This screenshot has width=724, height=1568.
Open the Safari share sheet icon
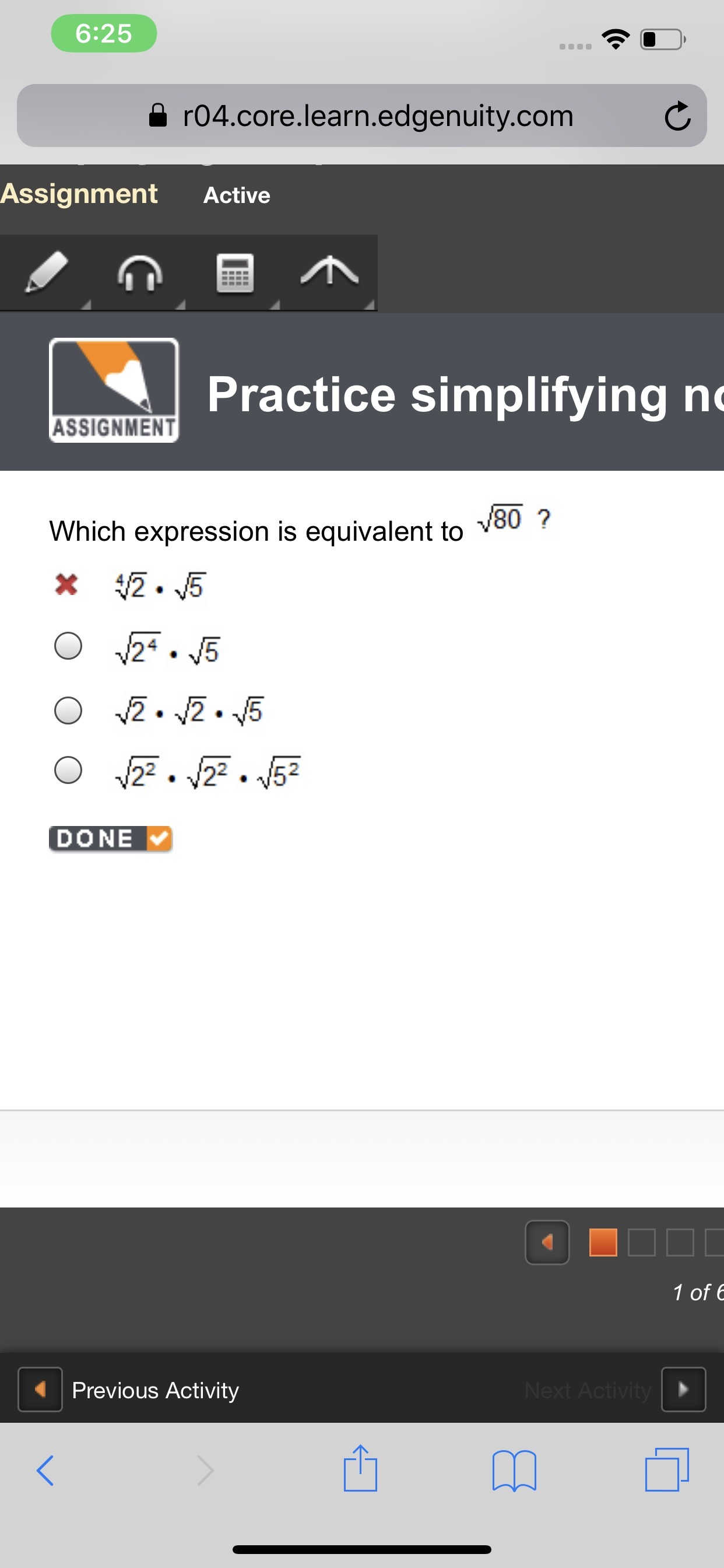tap(360, 1468)
